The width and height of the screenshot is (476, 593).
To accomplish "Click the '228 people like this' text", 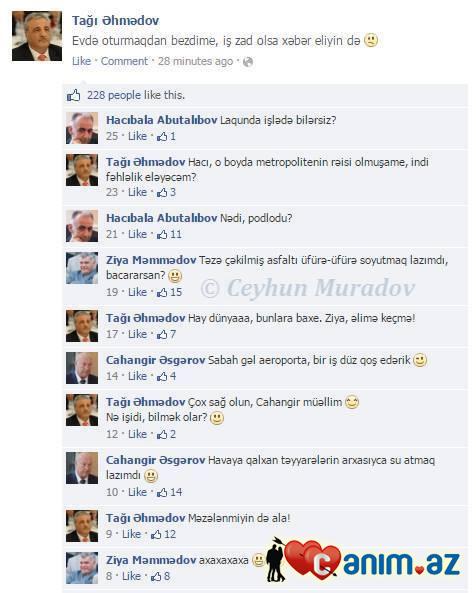I will 136,95.
